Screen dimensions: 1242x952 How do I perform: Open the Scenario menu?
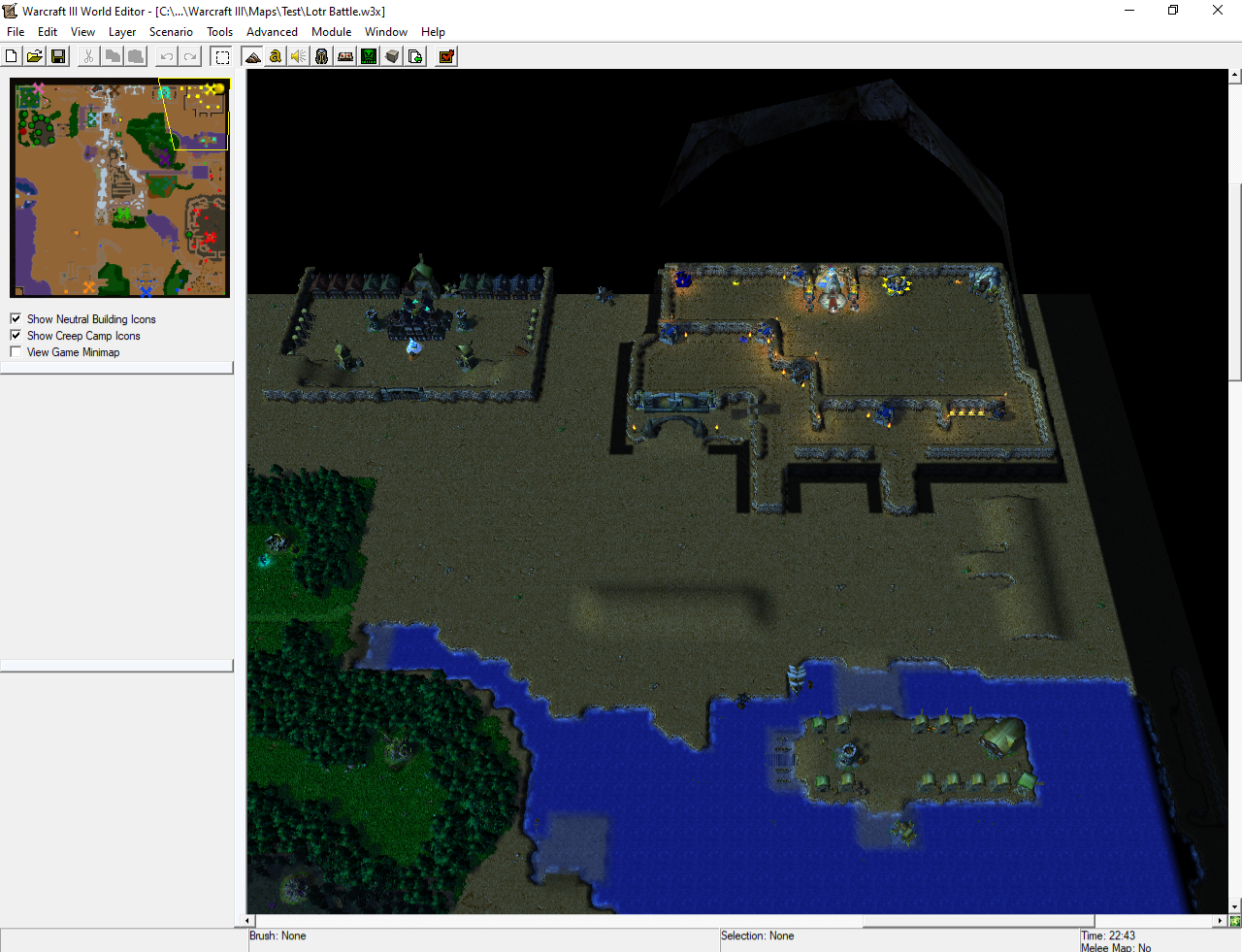171,32
